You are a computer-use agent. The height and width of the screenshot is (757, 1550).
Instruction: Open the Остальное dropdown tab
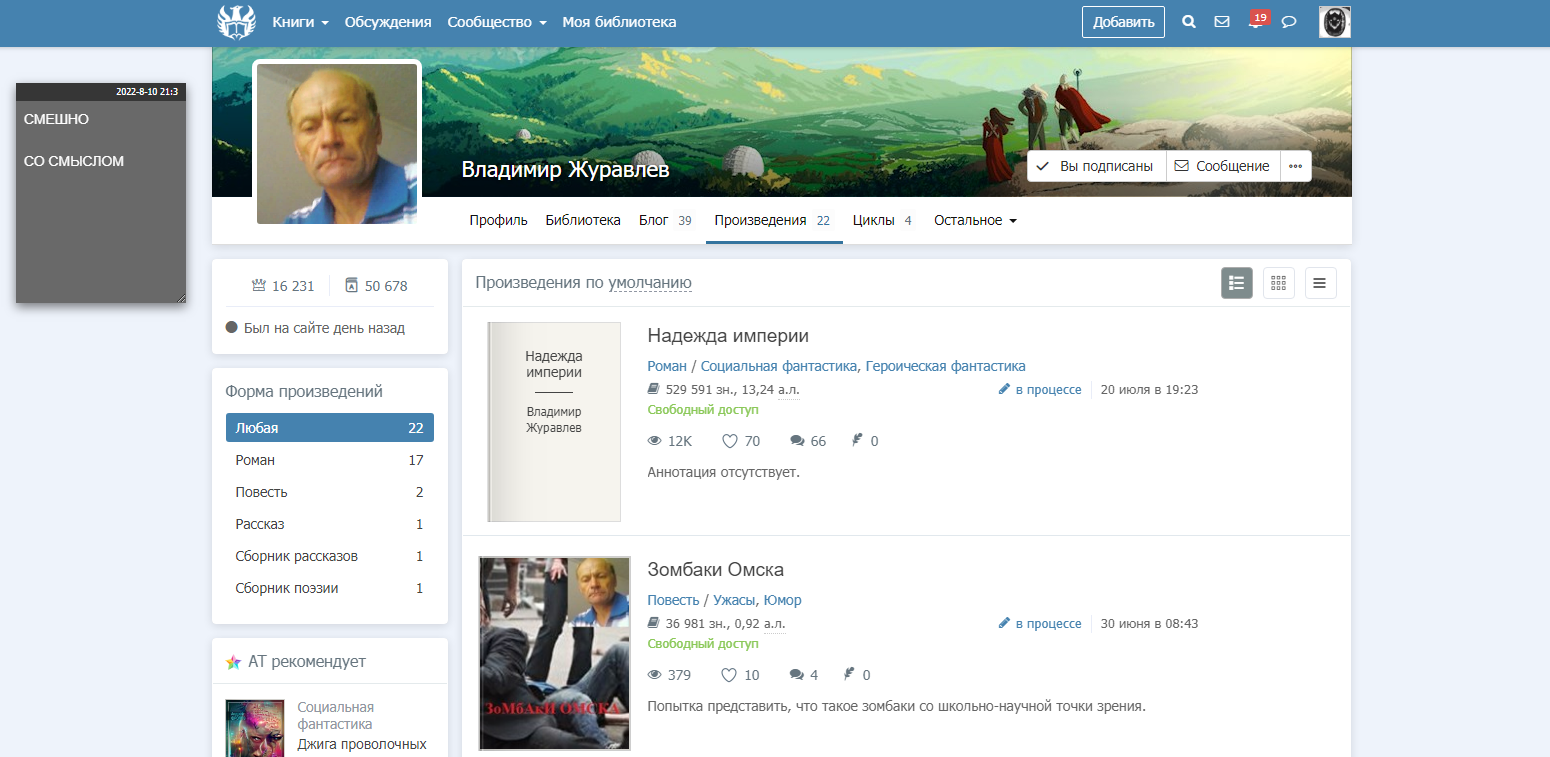(x=975, y=220)
